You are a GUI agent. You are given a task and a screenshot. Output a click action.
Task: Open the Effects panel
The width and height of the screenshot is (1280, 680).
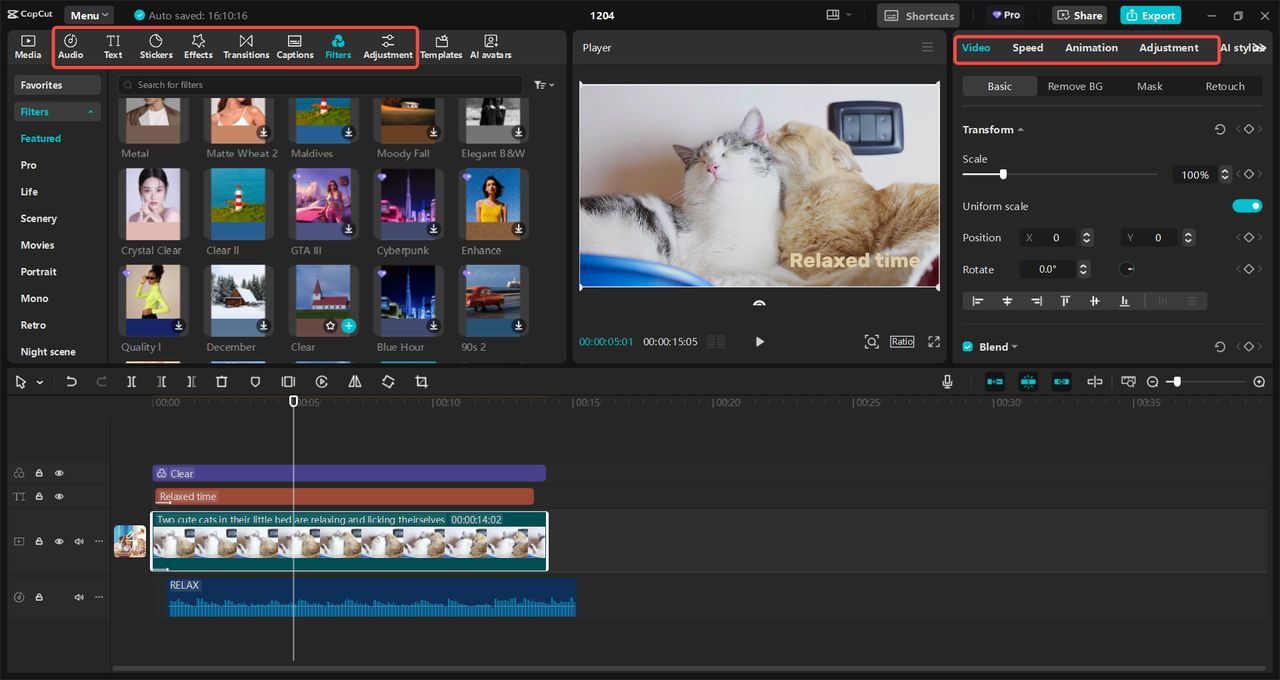pyautogui.click(x=198, y=47)
